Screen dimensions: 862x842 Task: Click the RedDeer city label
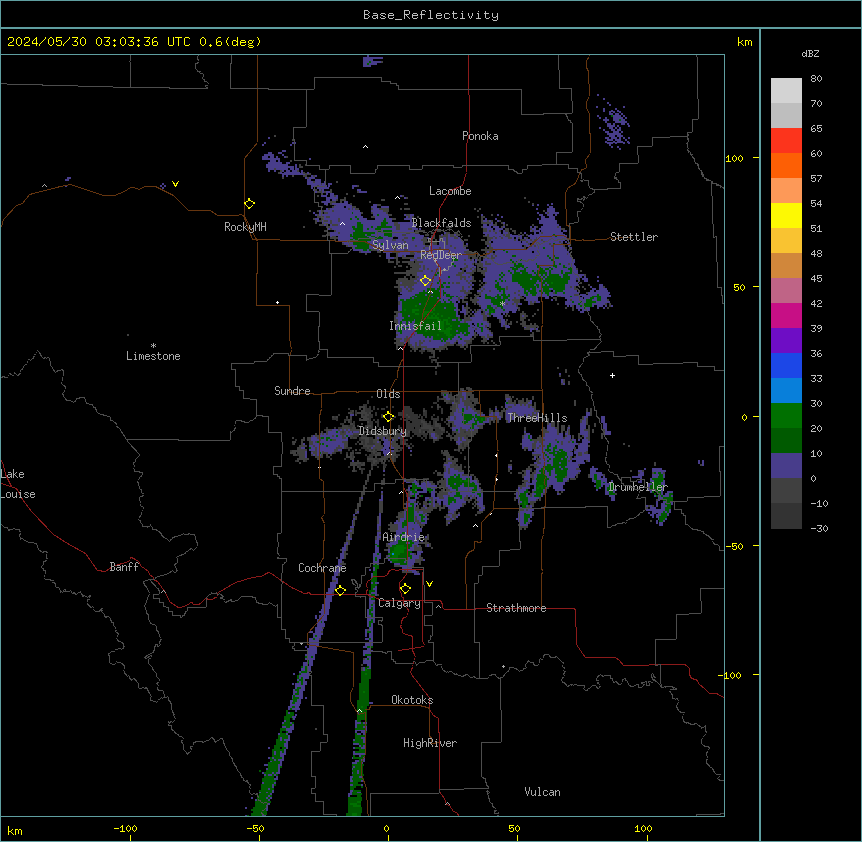[x=440, y=255]
